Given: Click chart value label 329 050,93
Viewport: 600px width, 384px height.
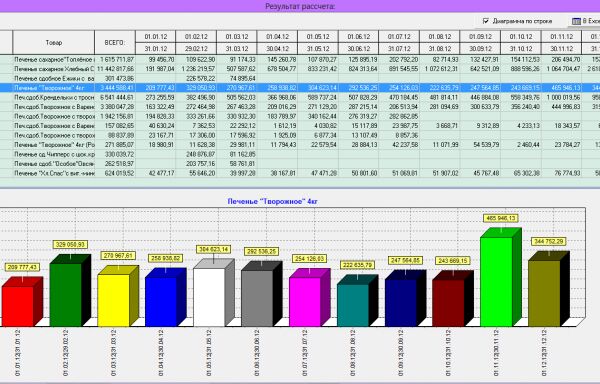Looking at the screenshot, I should point(70,244).
